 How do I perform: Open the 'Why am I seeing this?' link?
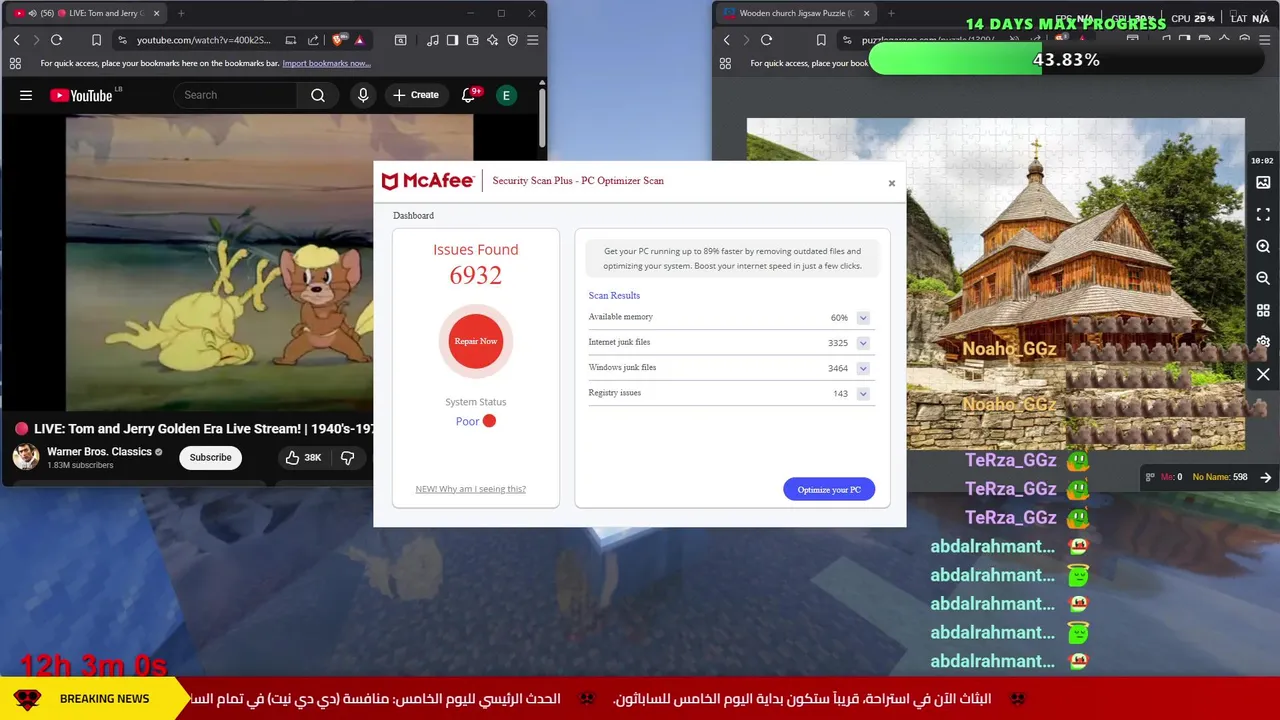(x=470, y=489)
